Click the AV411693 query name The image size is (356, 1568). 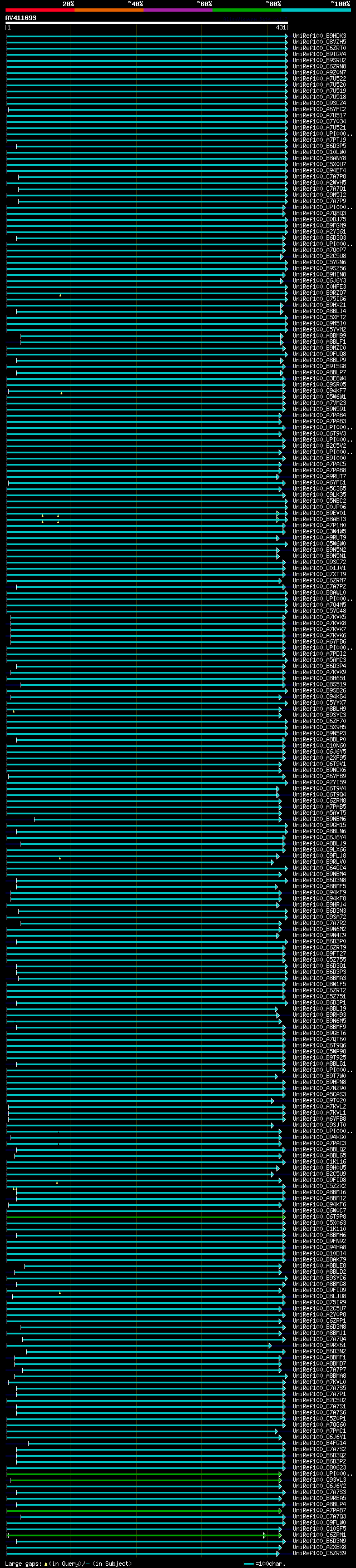(21, 18)
